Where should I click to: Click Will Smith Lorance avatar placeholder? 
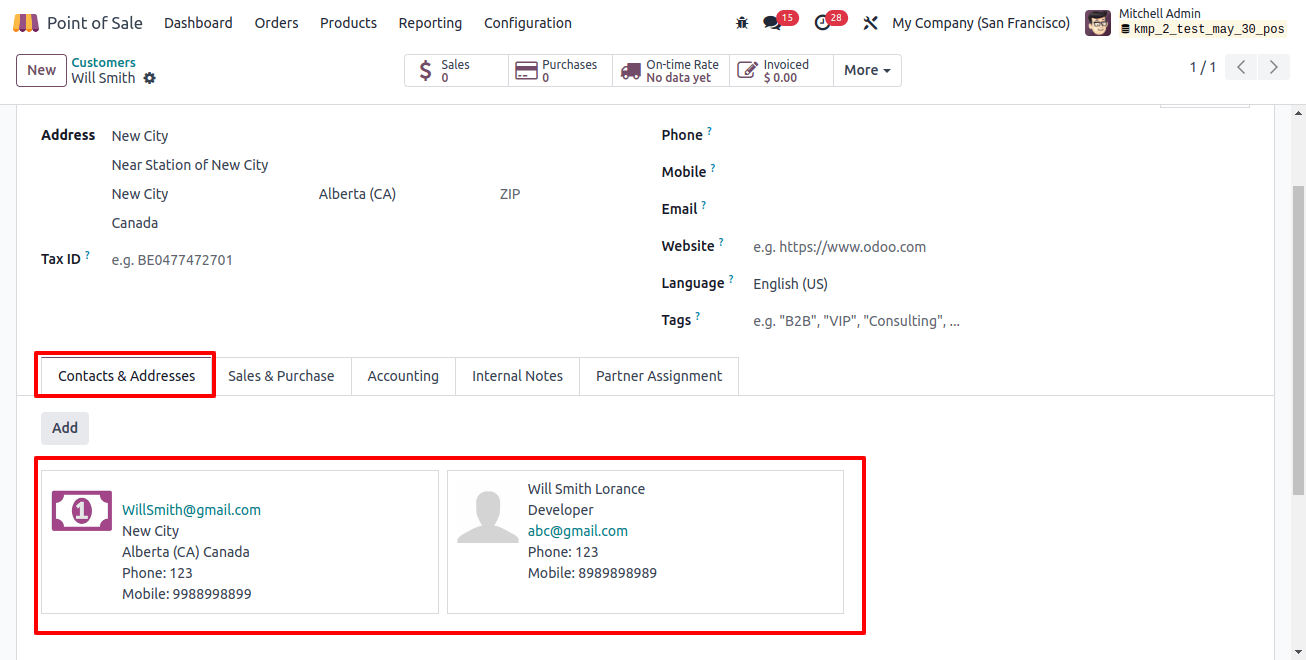[x=488, y=517]
